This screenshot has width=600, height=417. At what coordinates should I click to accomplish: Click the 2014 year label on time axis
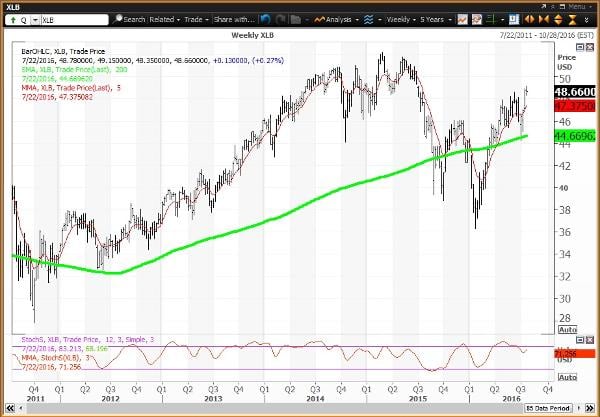[x=315, y=399]
